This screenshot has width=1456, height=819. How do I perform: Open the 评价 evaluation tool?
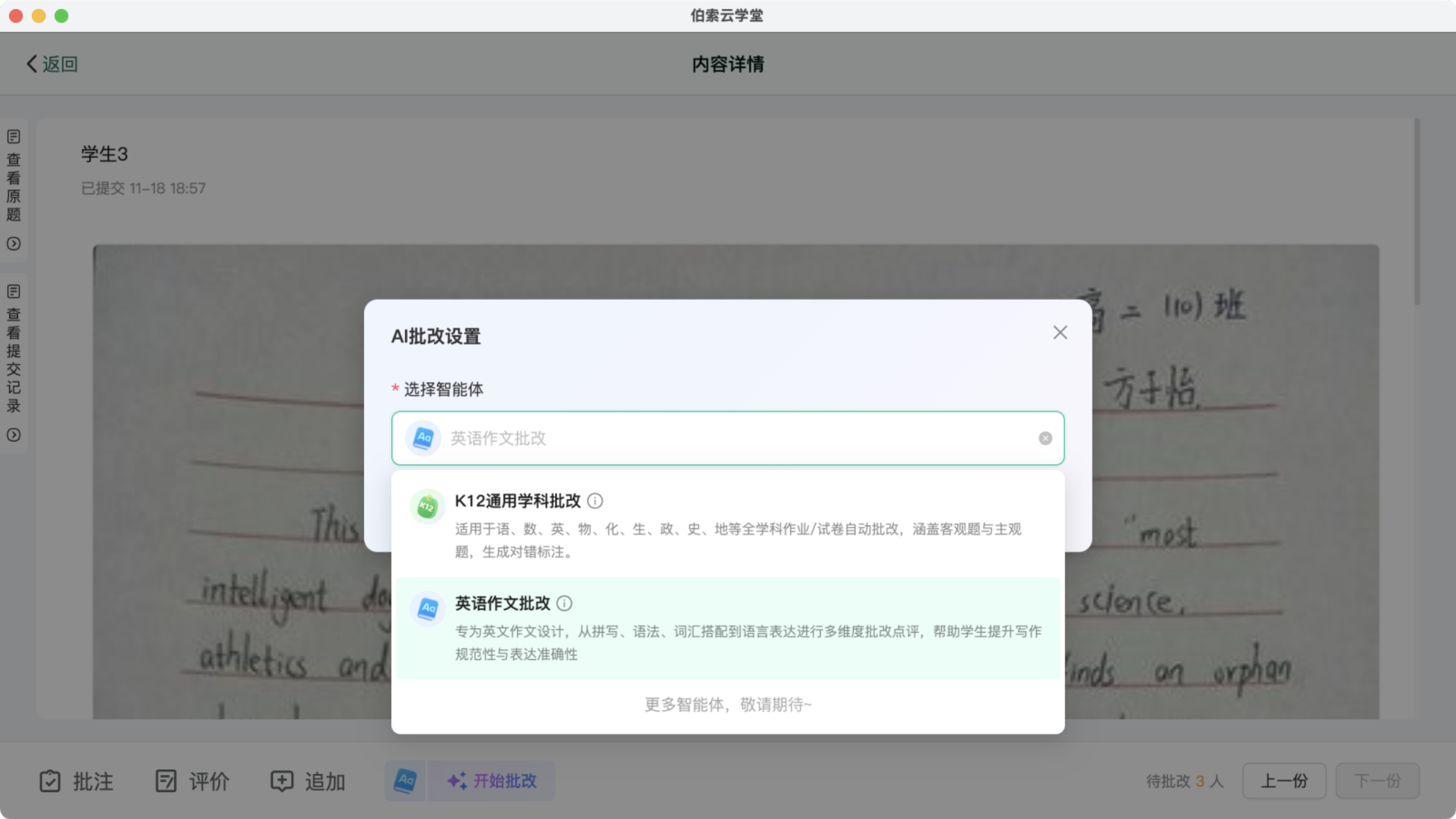click(192, 781)
